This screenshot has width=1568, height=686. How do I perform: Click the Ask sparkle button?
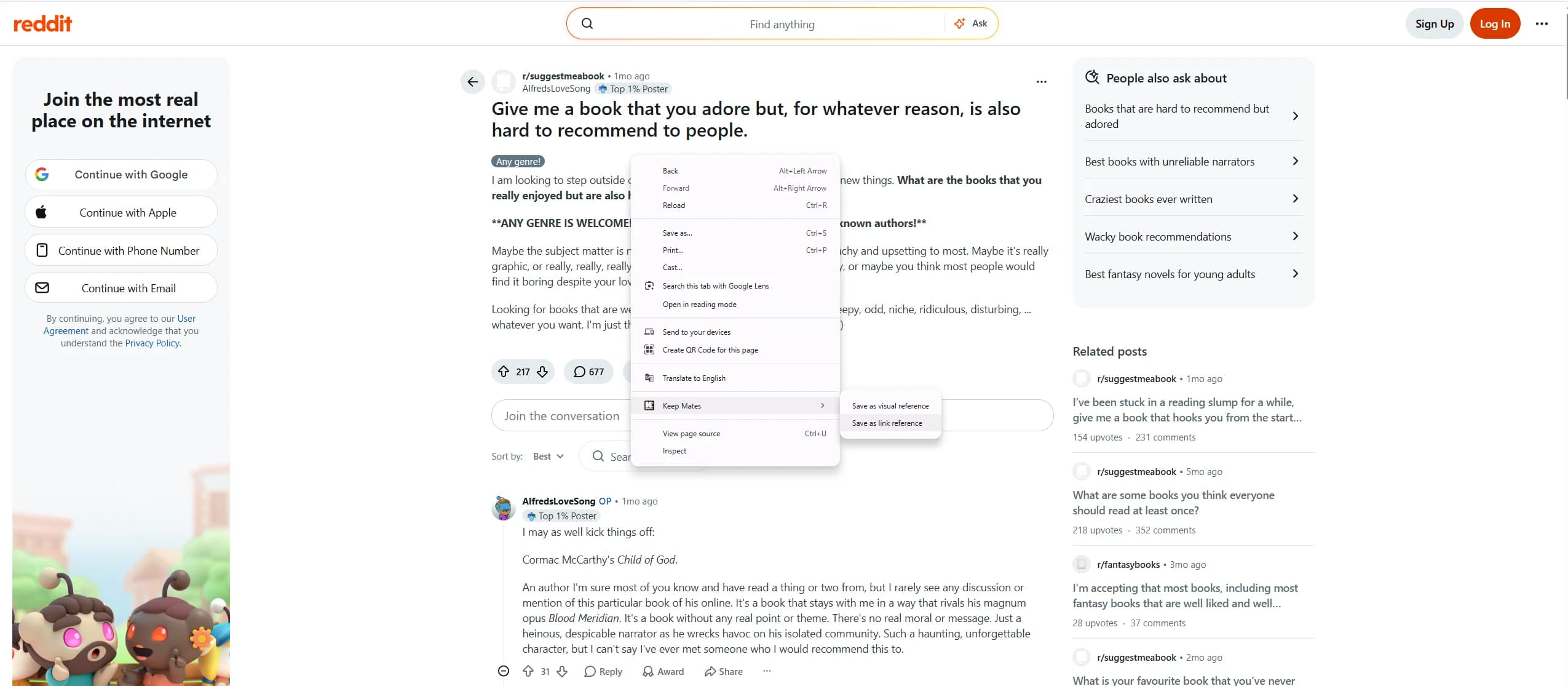click(x=971, y=23)
